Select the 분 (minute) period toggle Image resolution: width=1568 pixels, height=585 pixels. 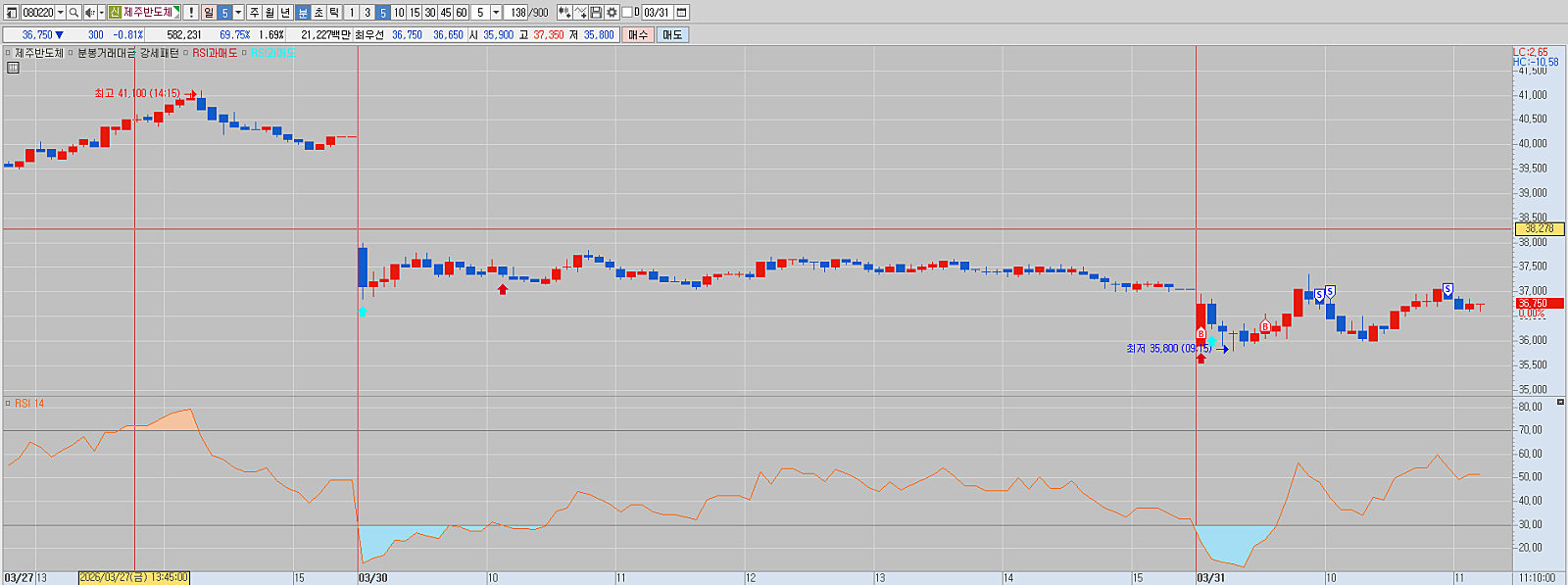pyautogui.click(x=303, y=13)
